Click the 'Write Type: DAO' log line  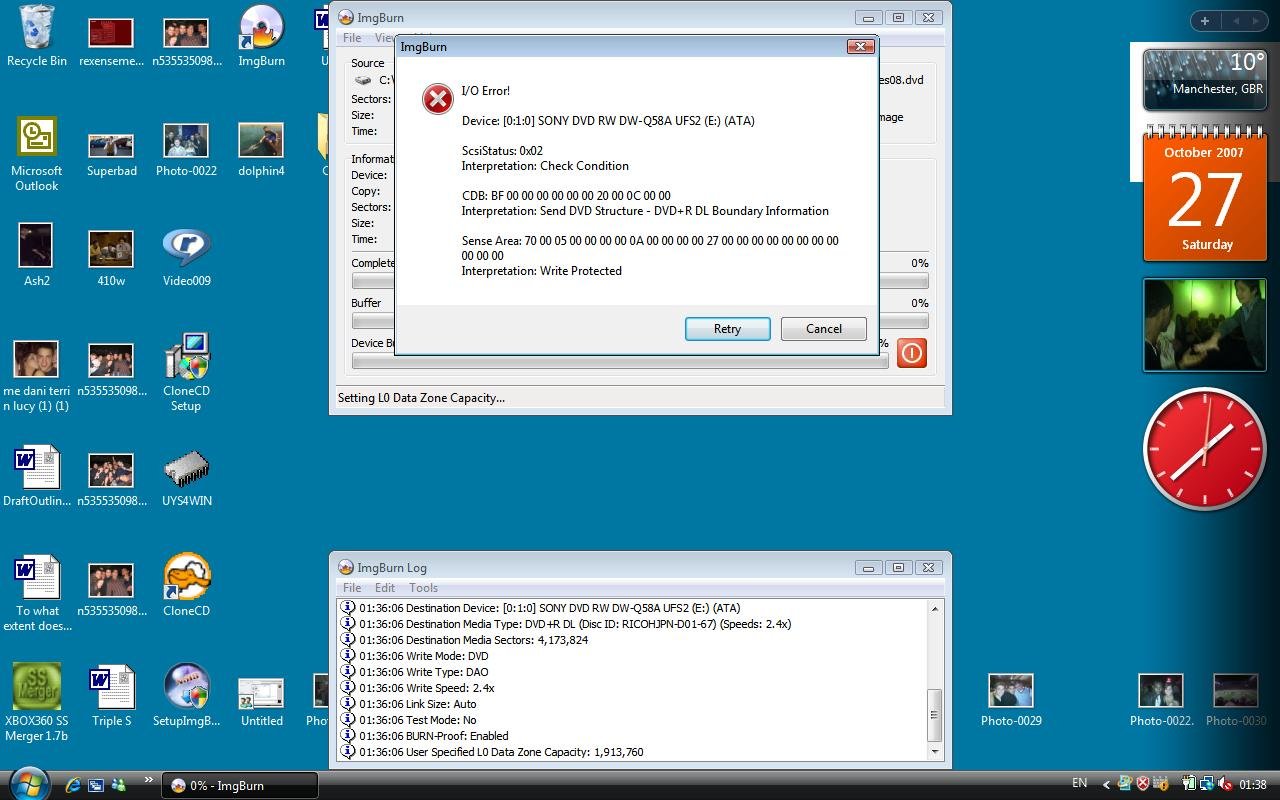point(424,672)
